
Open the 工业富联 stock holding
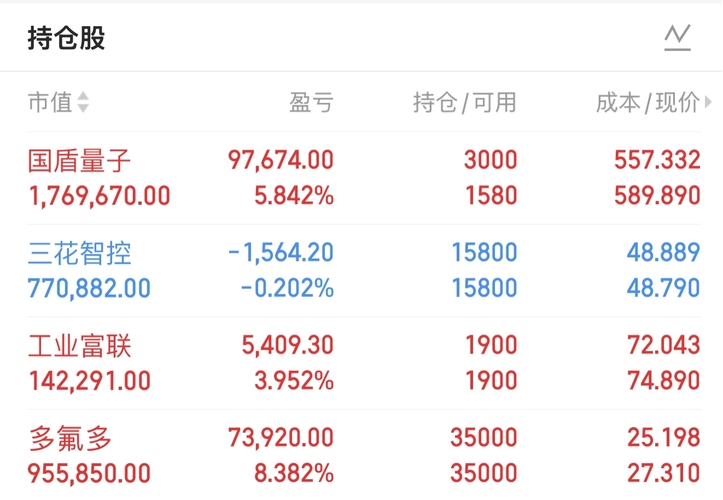click(80, 346)
